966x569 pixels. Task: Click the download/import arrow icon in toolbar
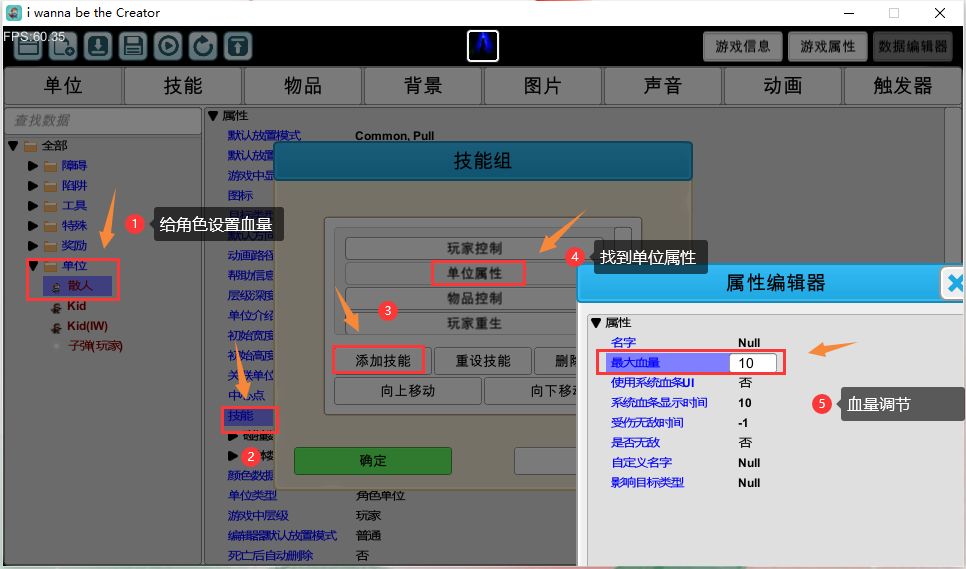(98, 46)
